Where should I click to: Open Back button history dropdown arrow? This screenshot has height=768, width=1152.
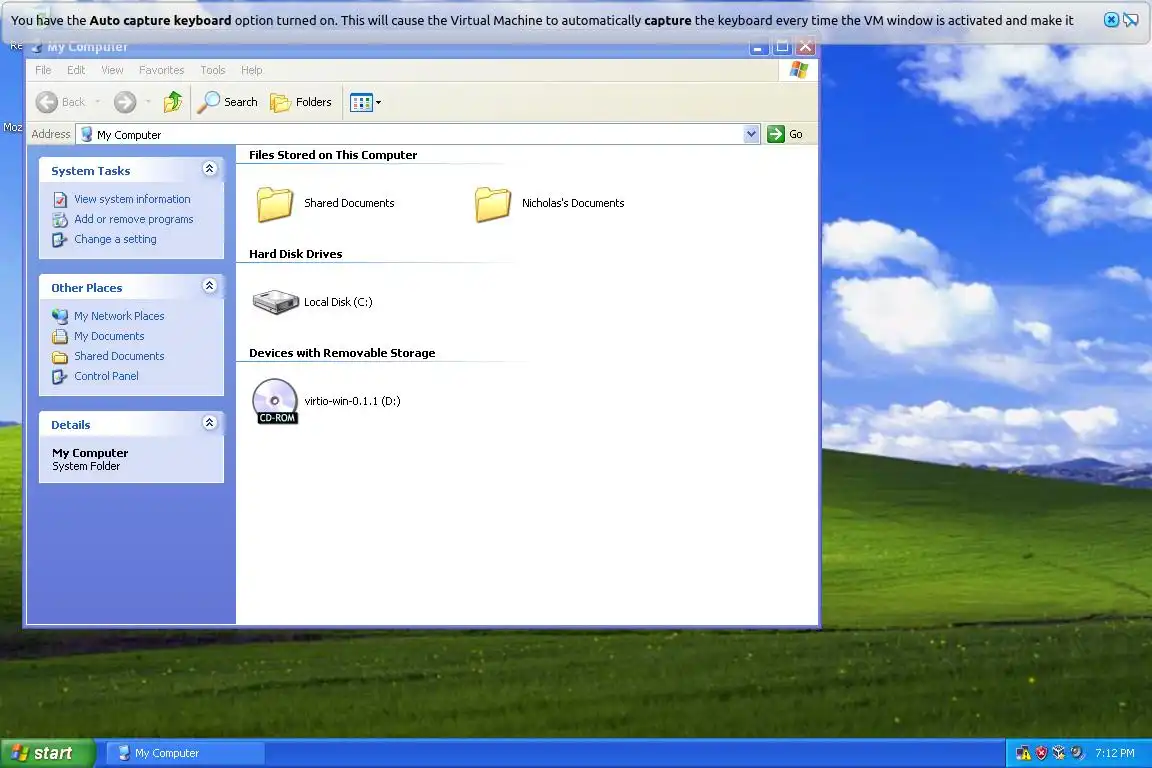click(x=98, y=102)
